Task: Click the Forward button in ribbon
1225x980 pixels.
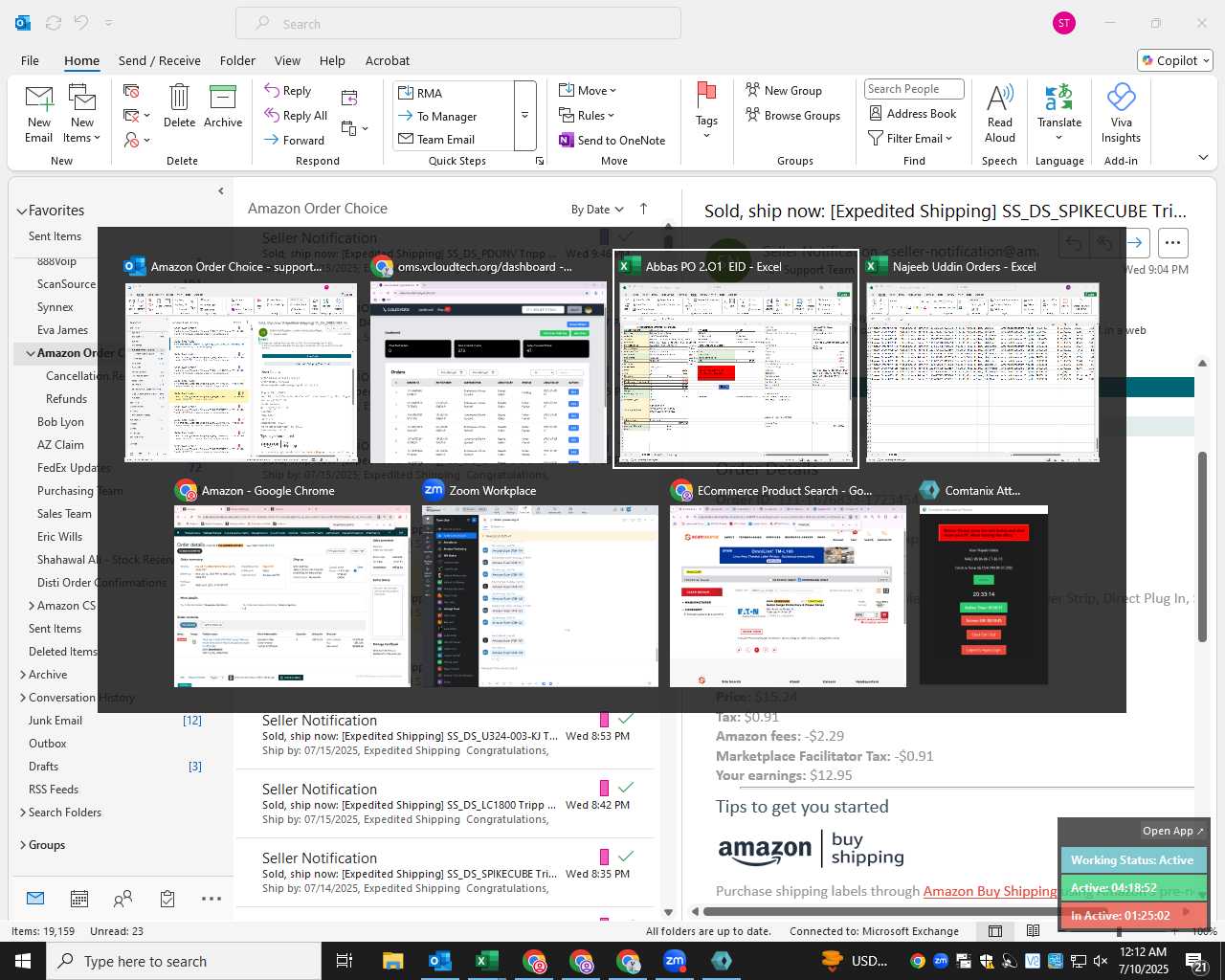Action: pos(295,140)
